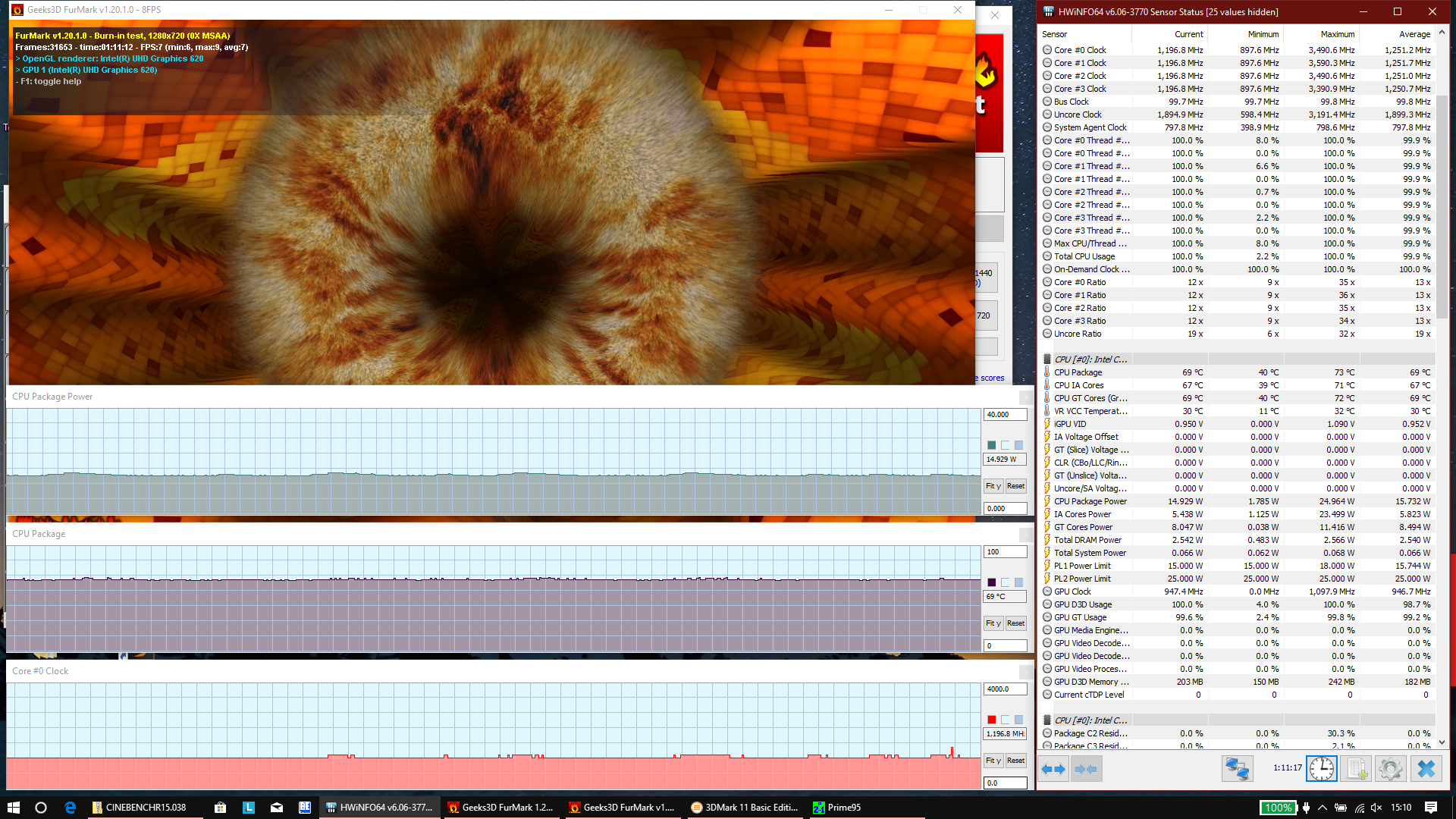Expand the system tray hidden icons chevron

(x=1323, y=808)
